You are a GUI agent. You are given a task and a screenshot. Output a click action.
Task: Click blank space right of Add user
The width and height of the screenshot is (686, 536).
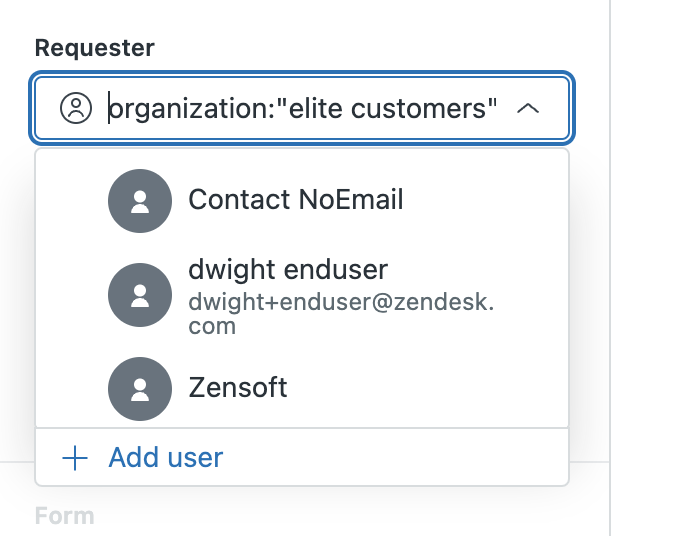(400, 458)
